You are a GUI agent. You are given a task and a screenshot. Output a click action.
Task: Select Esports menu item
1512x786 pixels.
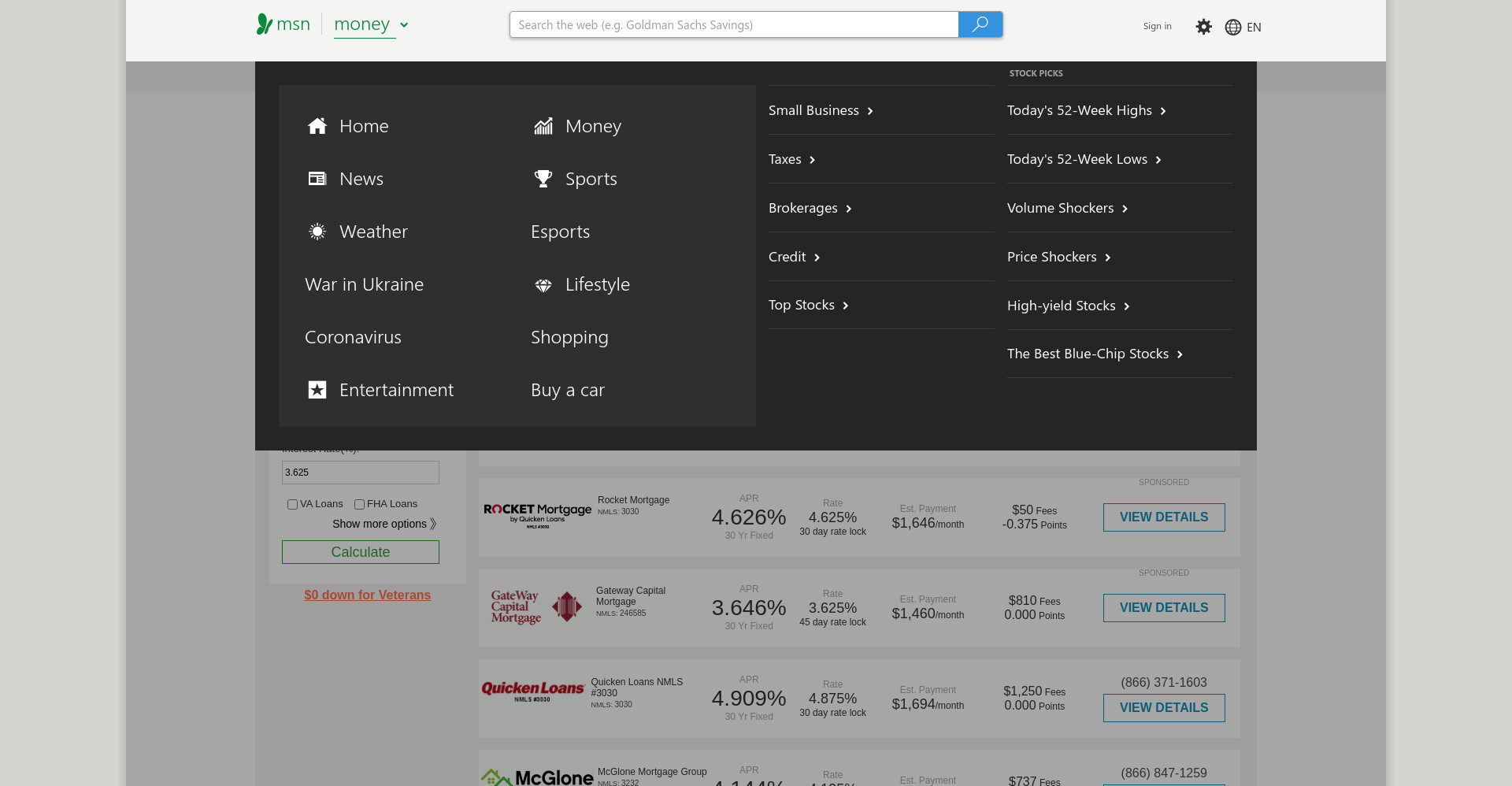(x=560, y=232)
